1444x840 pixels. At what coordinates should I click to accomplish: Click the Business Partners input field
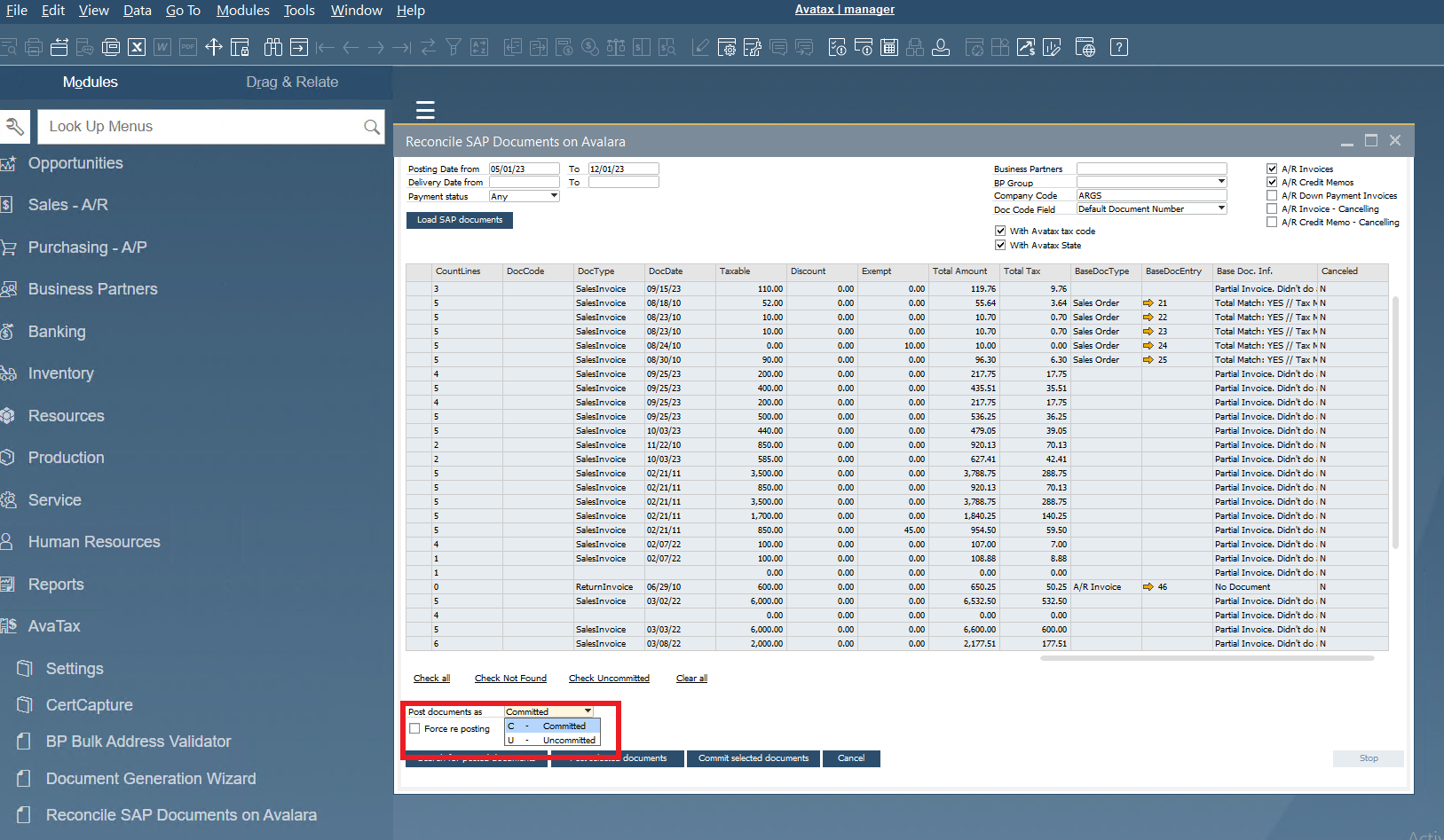[1151, 169]
